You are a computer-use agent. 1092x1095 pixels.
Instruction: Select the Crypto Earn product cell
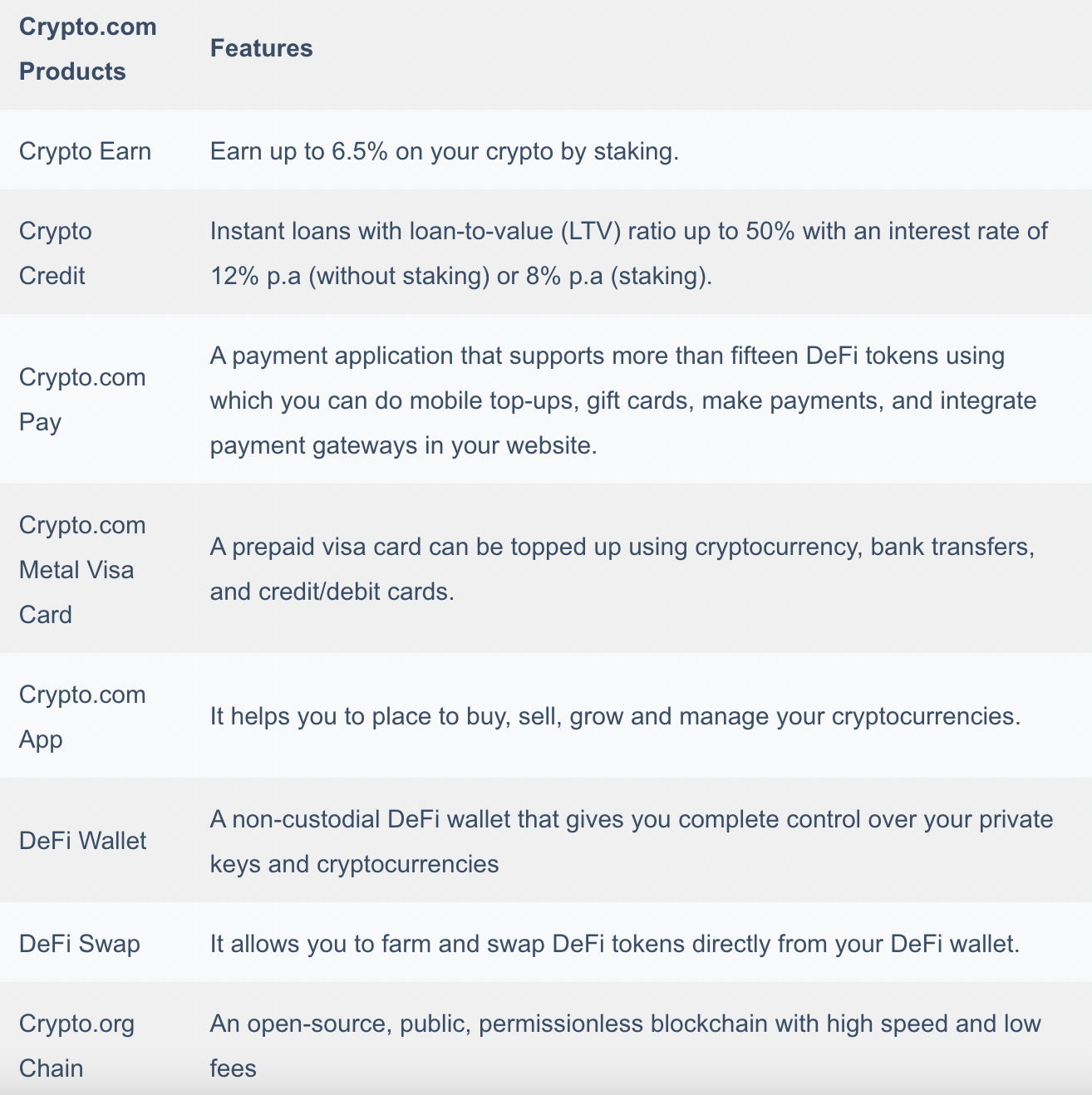coord(85,151)
